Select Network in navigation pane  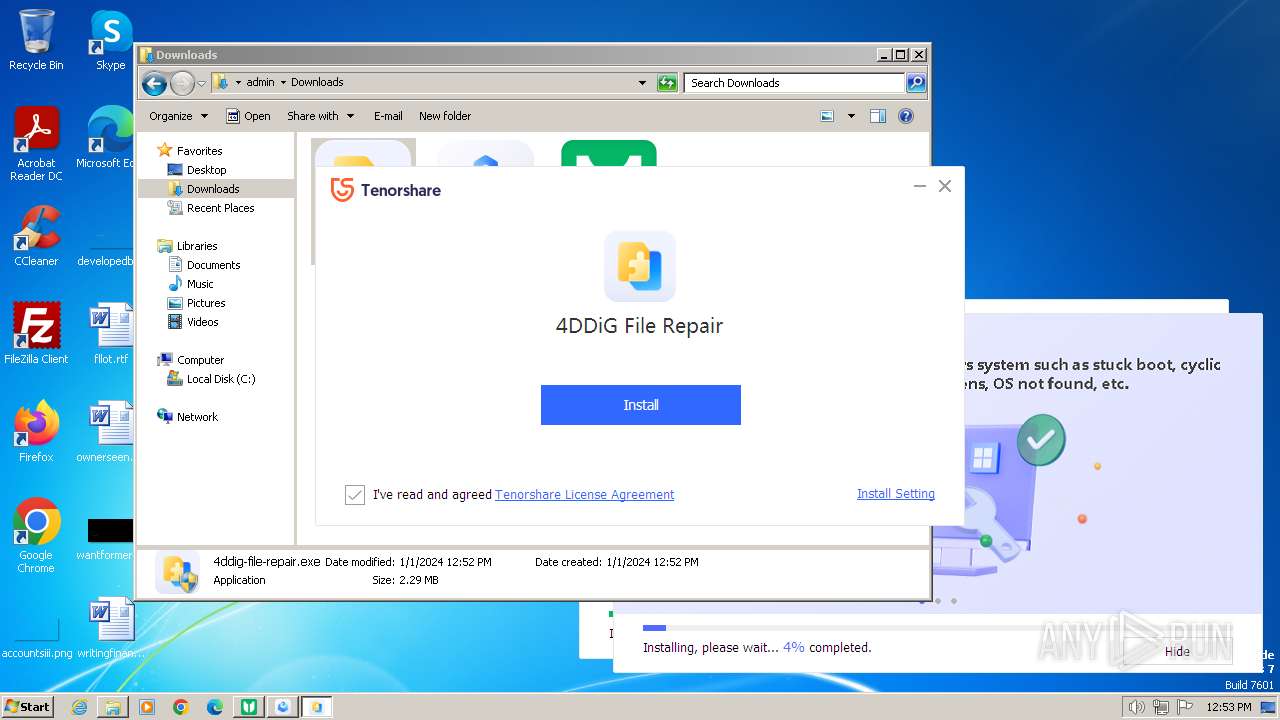(x=197, y=417)
